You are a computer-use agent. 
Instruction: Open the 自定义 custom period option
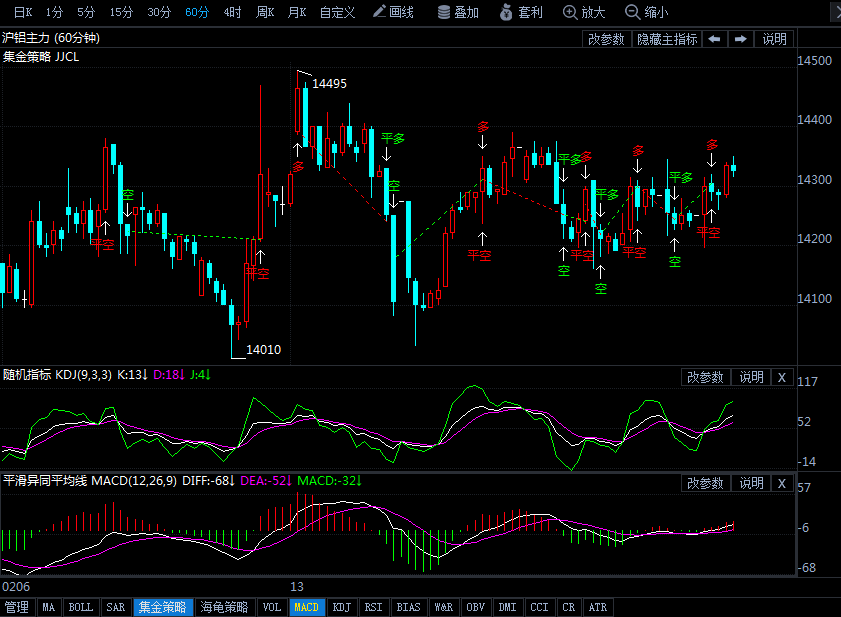[337, 12]
